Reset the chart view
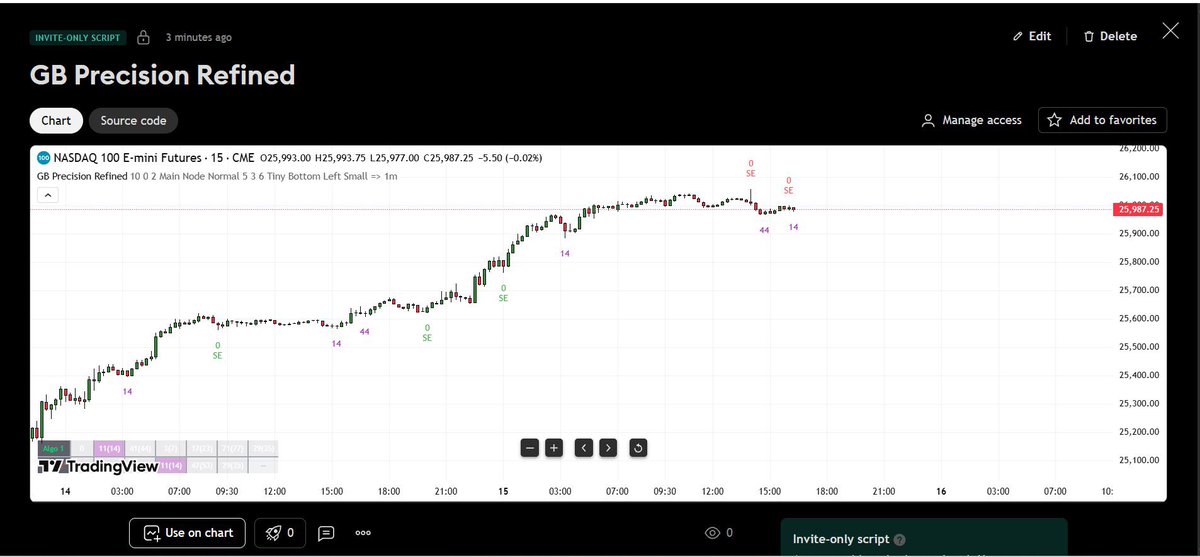 click(639, 447)
